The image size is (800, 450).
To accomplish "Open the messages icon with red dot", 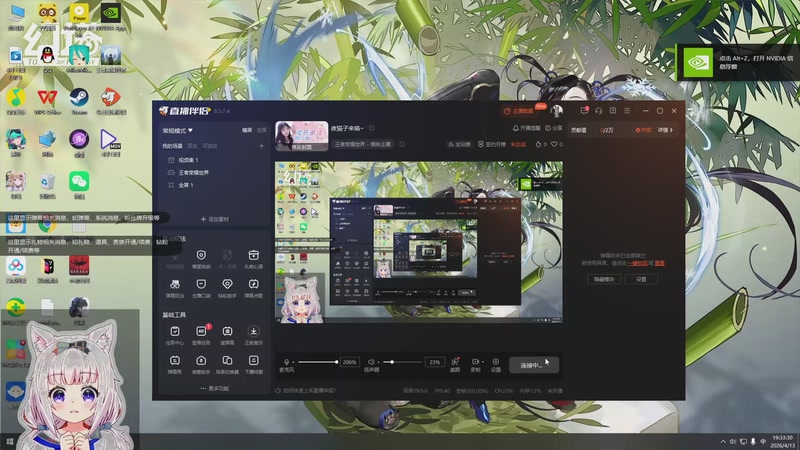I will tap(584, 111).
